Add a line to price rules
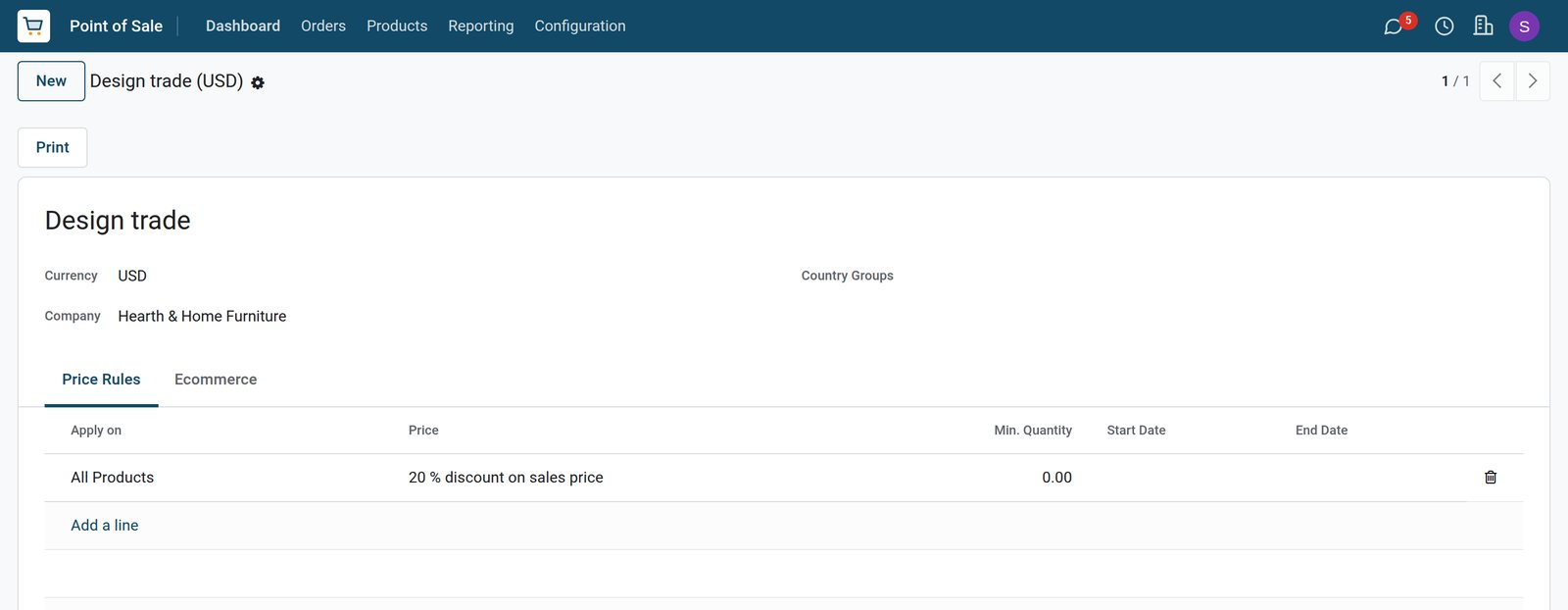The width and height of the screenshot is (1568, 610). click(105, 526)
